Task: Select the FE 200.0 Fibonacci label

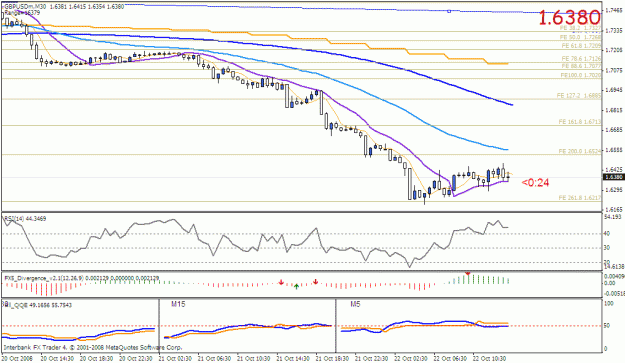Action: (580, 151)
